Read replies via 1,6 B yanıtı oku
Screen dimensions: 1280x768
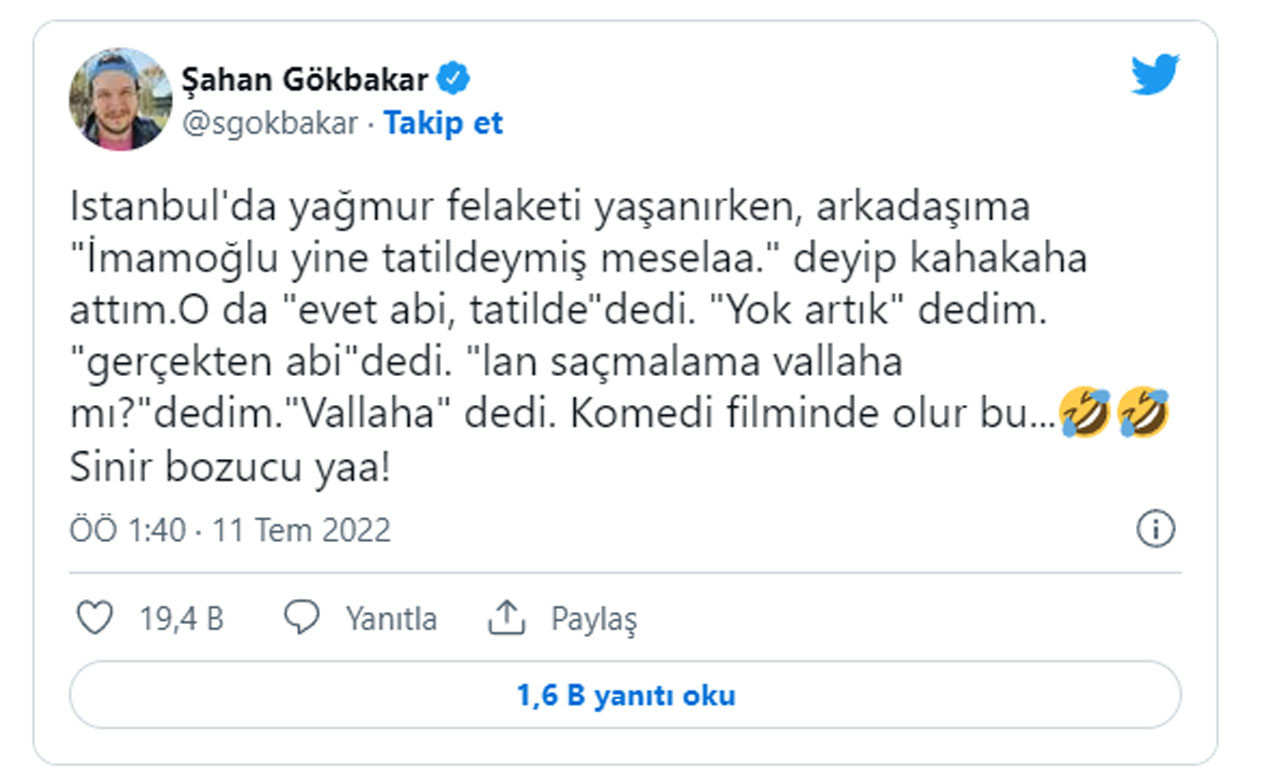[626, 695]
